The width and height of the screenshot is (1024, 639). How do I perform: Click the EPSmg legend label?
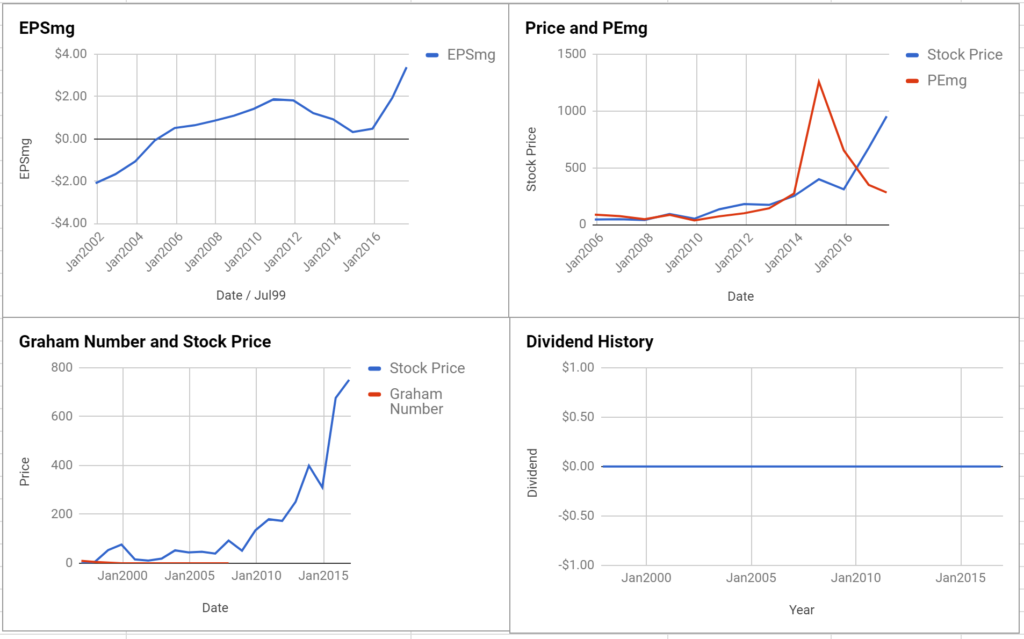point(471,56)
